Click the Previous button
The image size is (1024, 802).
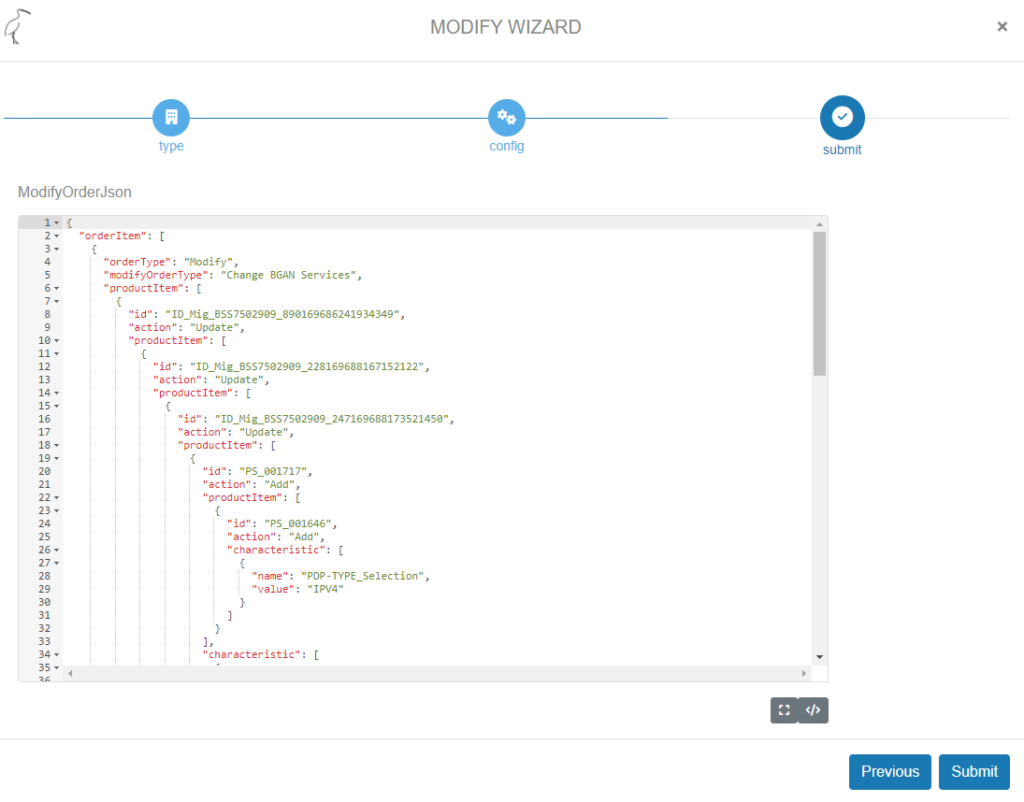coord(889,772)
